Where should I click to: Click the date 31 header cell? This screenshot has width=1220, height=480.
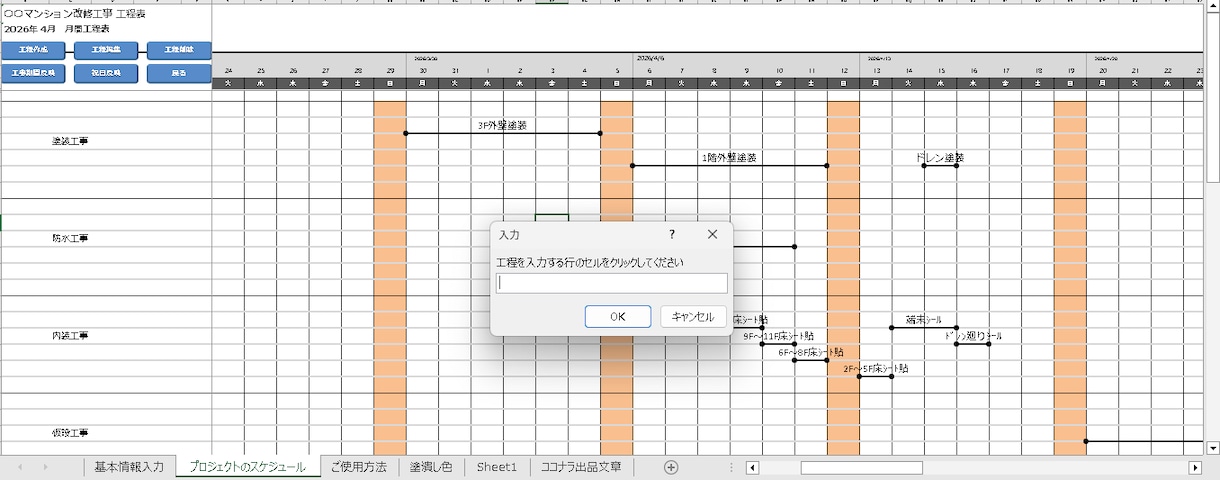[455, 71]
